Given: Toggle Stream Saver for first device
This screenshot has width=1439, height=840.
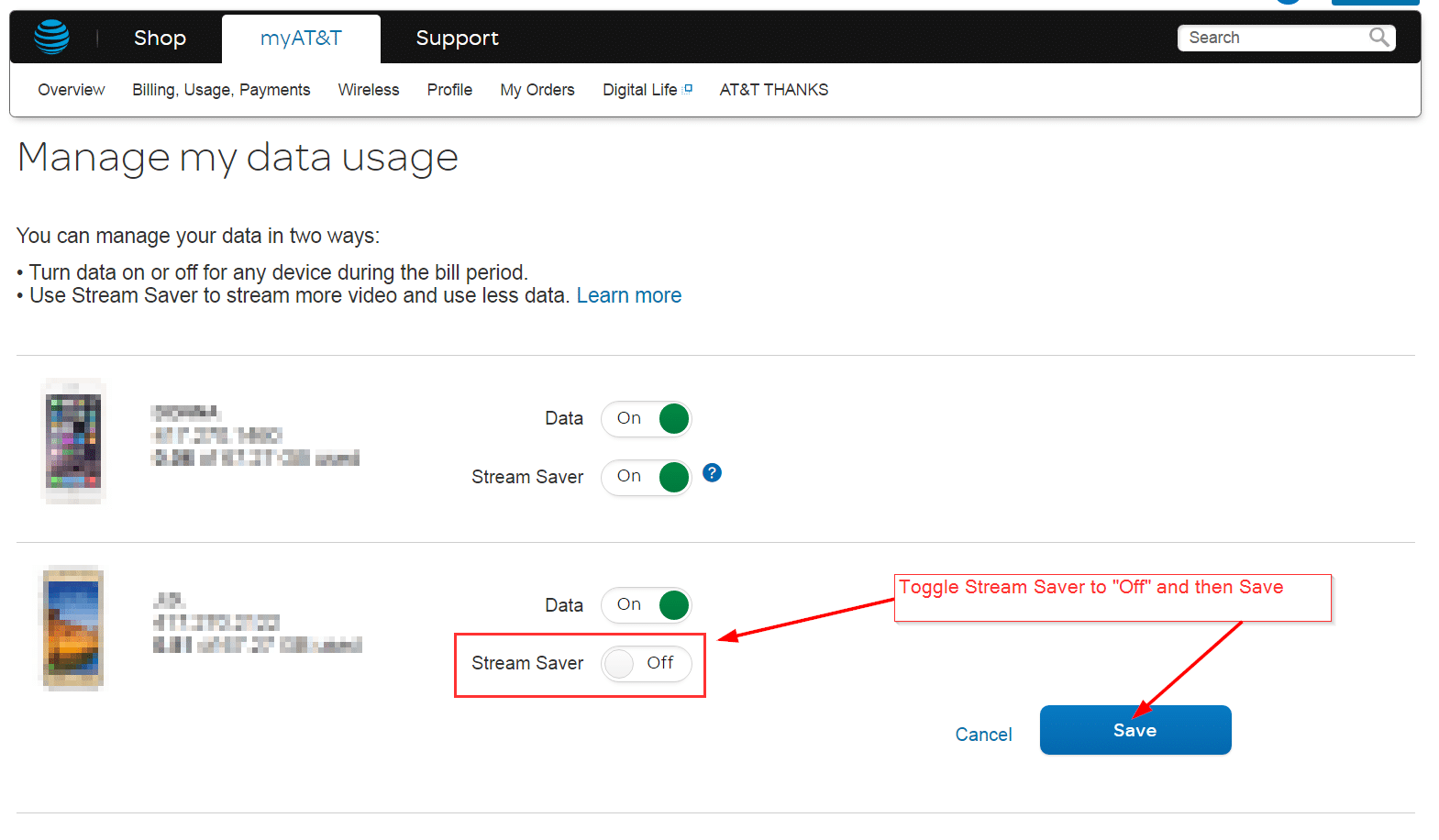Looking at the screenshot, I should [647, 477].
